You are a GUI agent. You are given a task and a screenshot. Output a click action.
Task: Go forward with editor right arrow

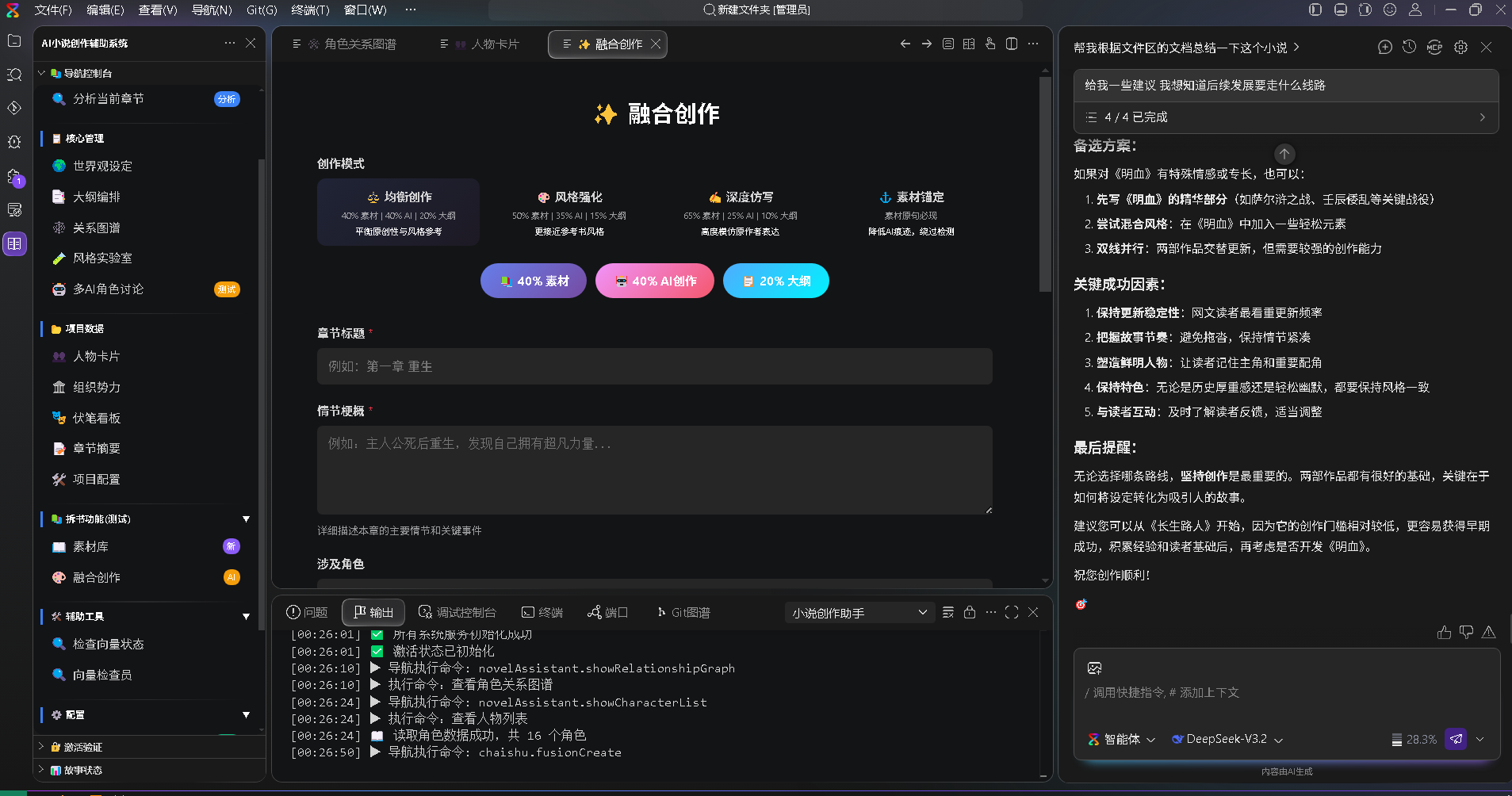coord(927,44)
